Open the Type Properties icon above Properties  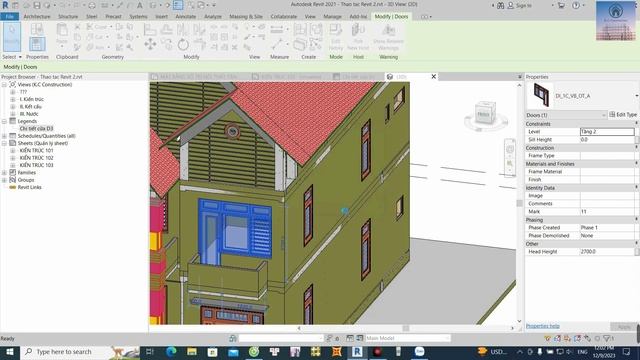pos(37,29)
